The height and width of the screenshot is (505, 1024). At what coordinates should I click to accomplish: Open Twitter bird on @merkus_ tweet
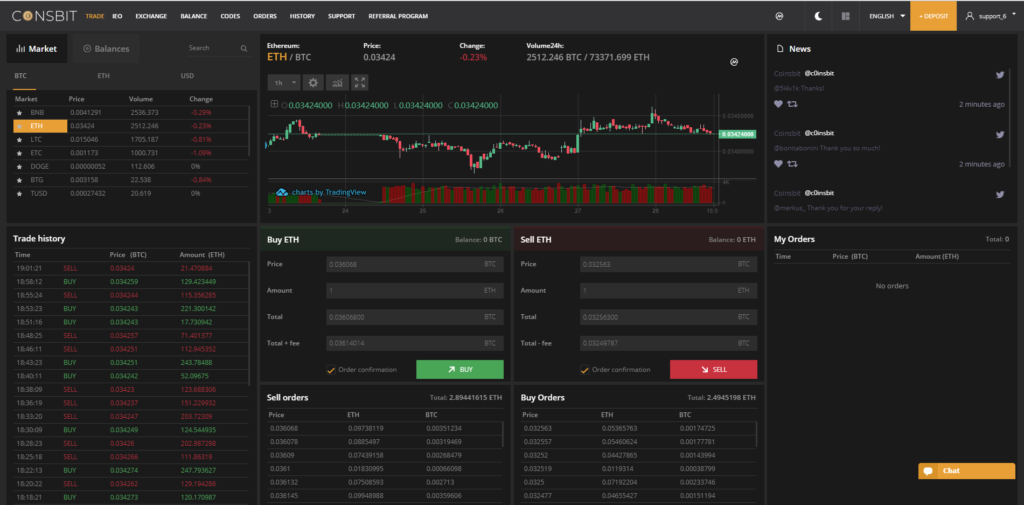pyautogui.click(x=999, y=194)
